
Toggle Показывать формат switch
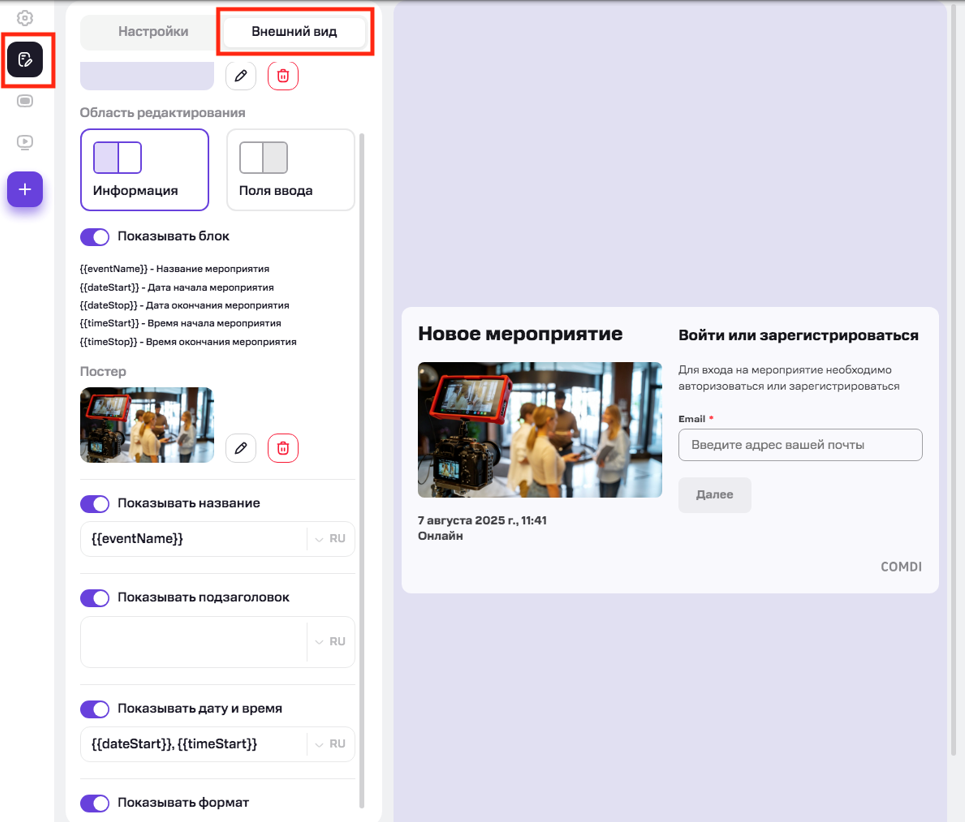click(95, 803)
